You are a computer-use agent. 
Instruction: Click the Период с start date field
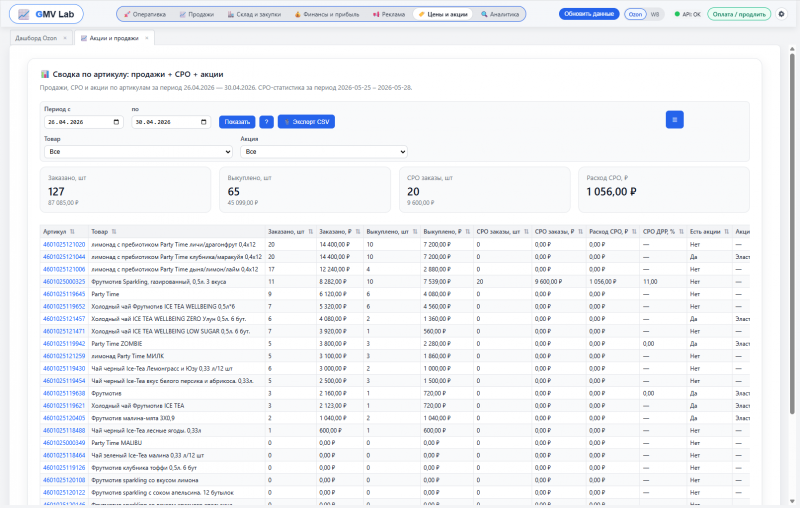point(84,122)
